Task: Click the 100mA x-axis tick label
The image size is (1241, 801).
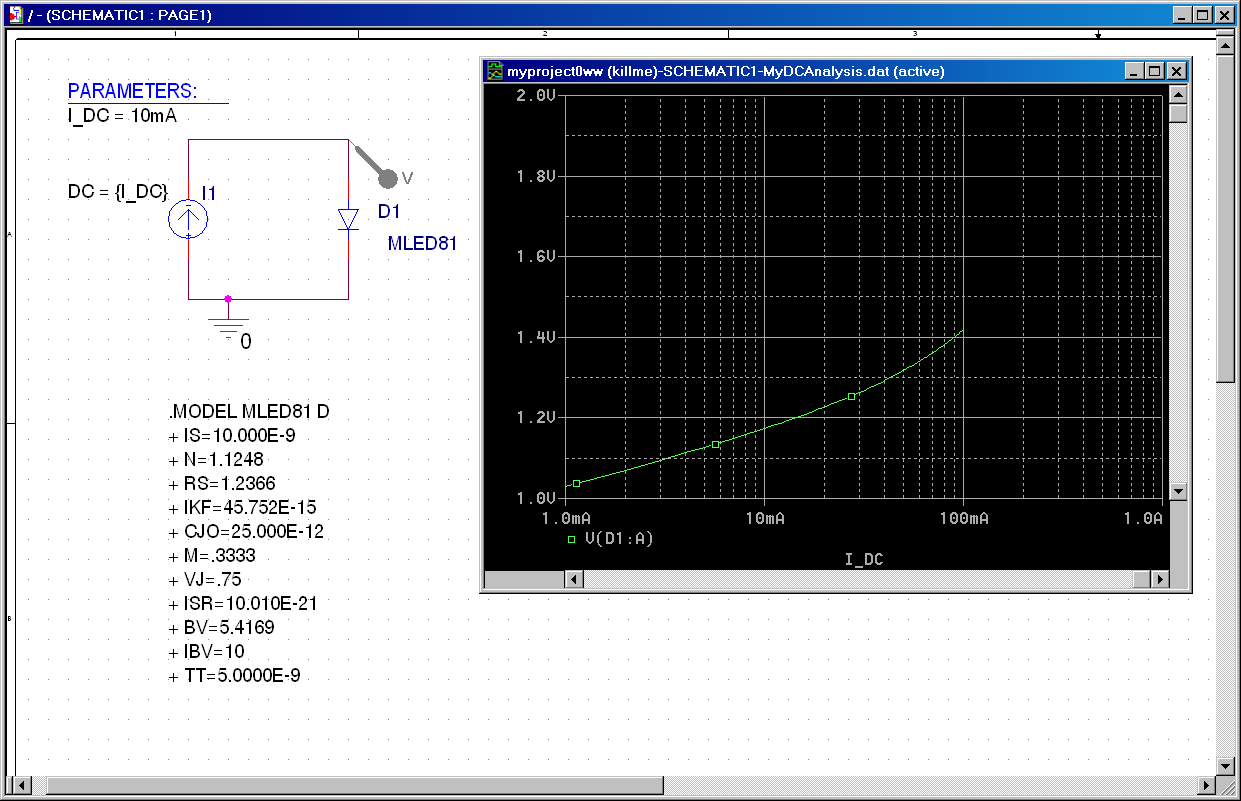Action: [963, 518]
